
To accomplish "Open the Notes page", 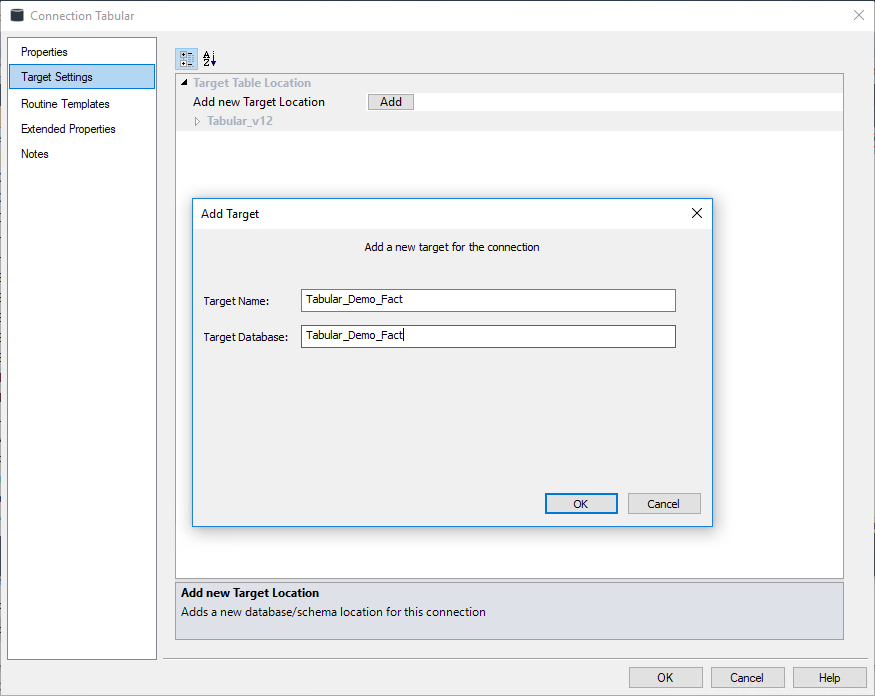I will click(x=35, y=154).
